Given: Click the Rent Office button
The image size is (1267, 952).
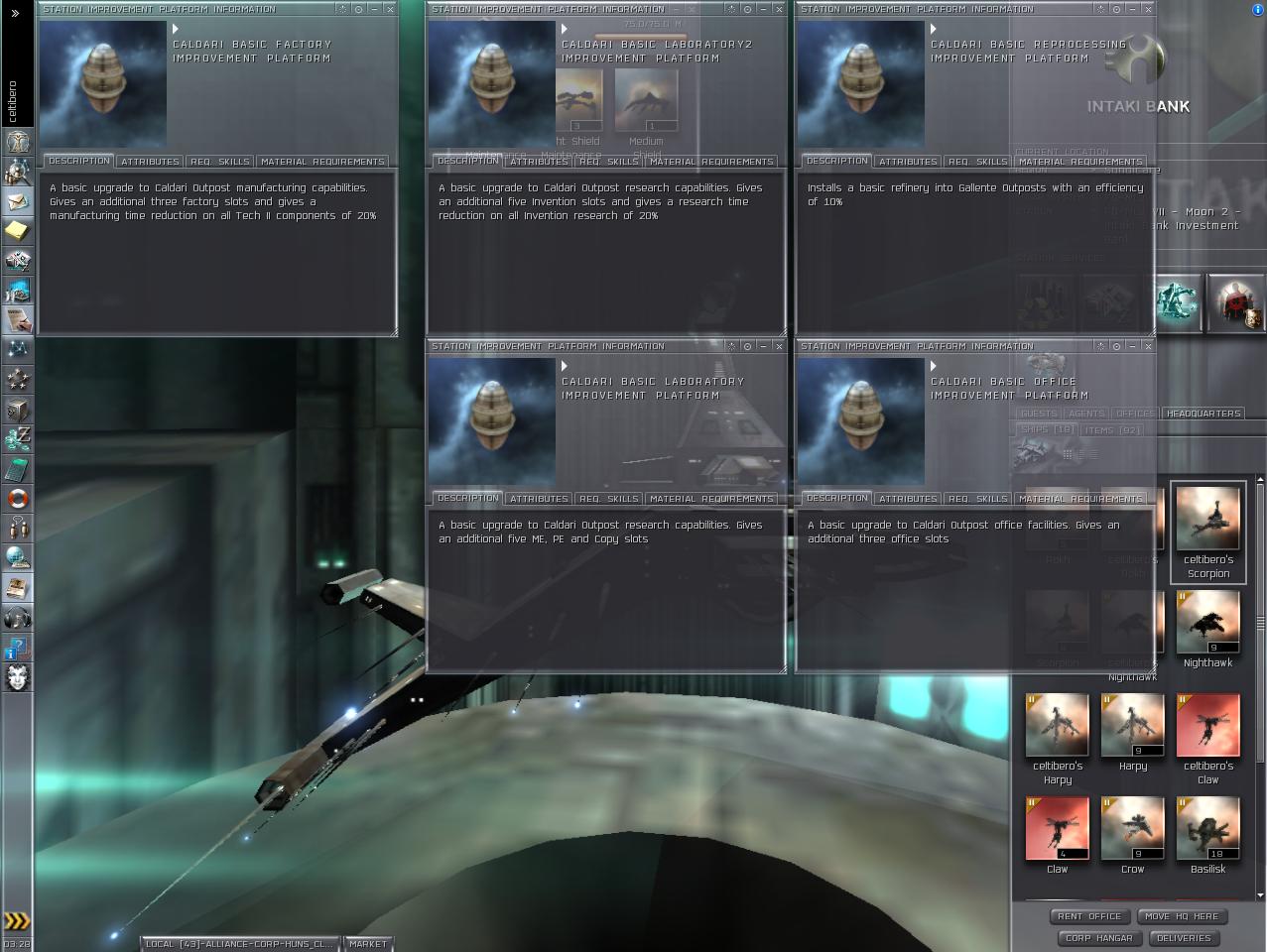Looking at the screenshot, I should click(x=1089, y=916).
